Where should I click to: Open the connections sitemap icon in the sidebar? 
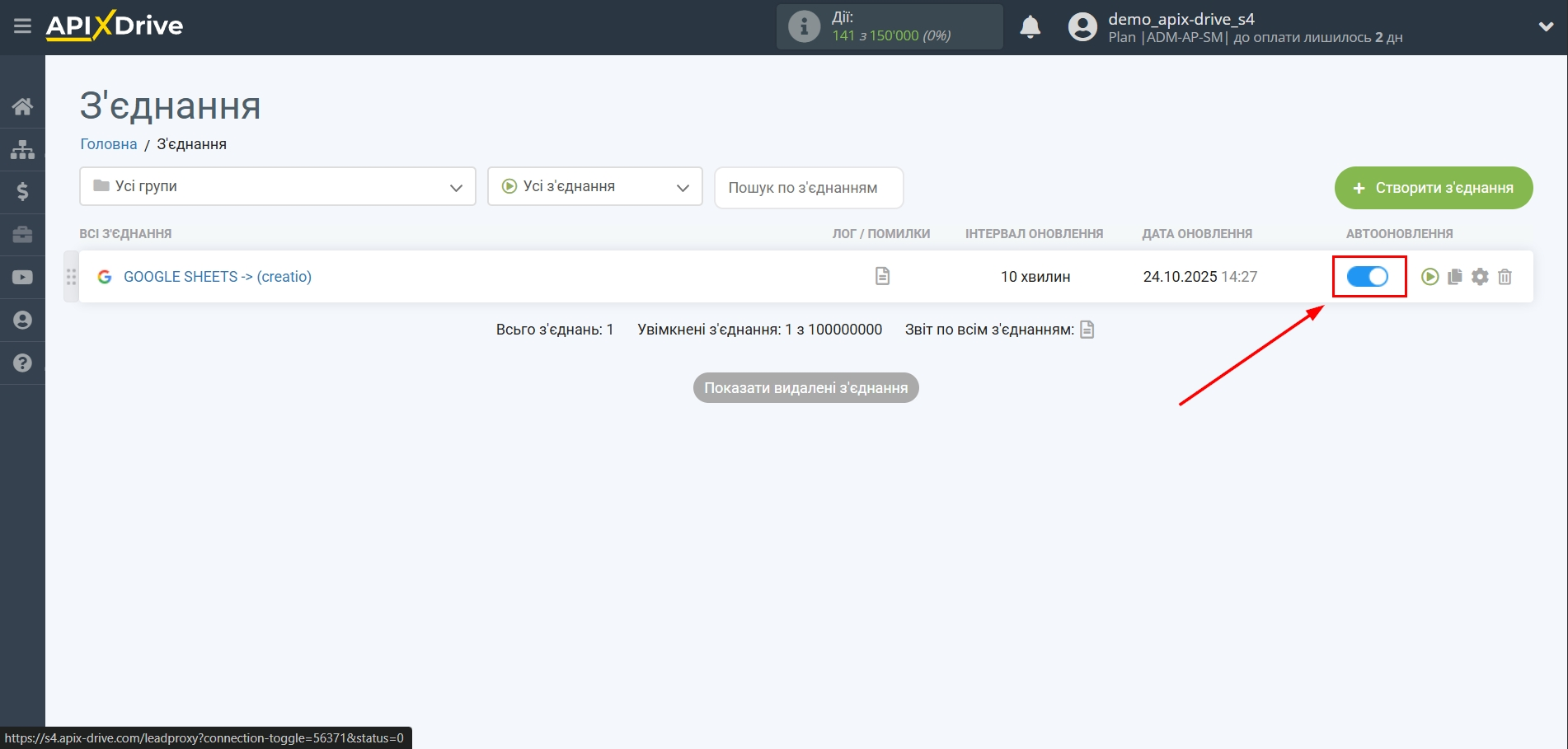tap(22, 149)
